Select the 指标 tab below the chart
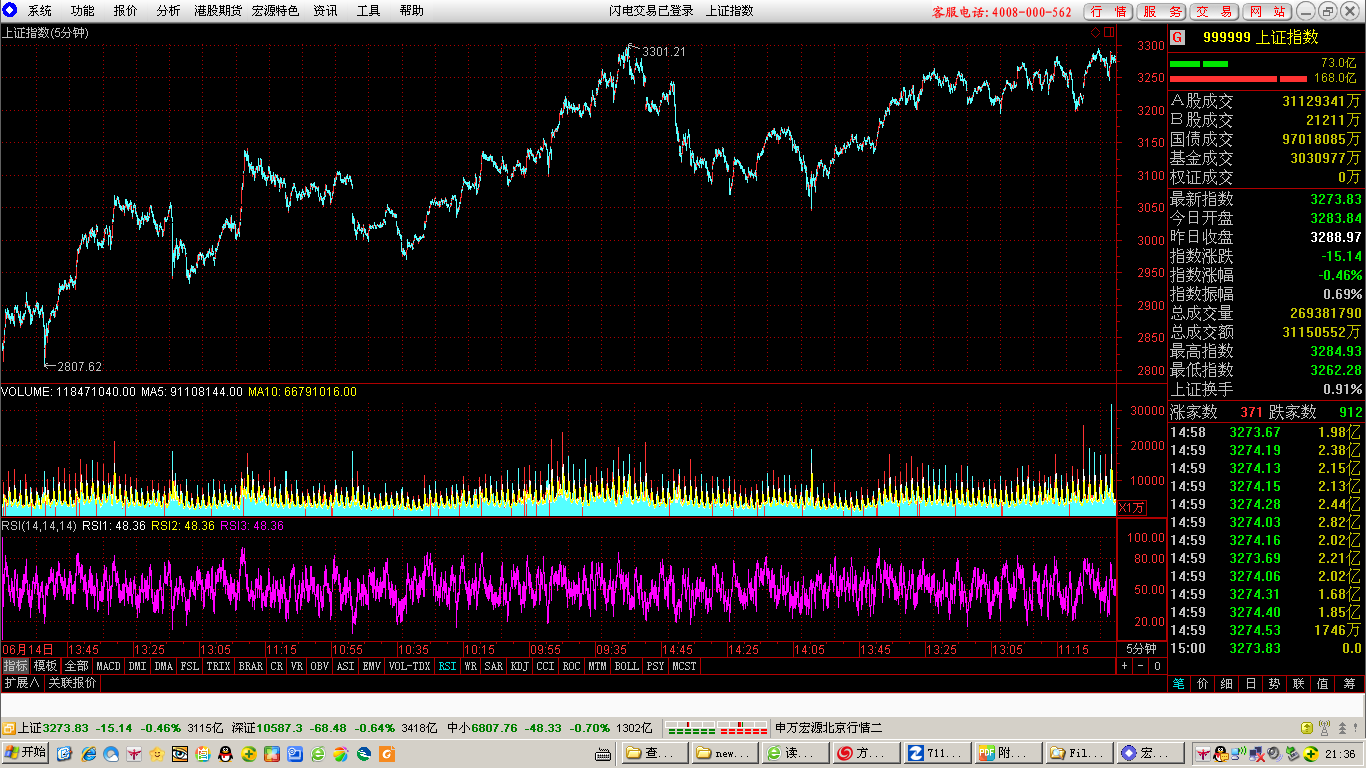 coord(15,666)
